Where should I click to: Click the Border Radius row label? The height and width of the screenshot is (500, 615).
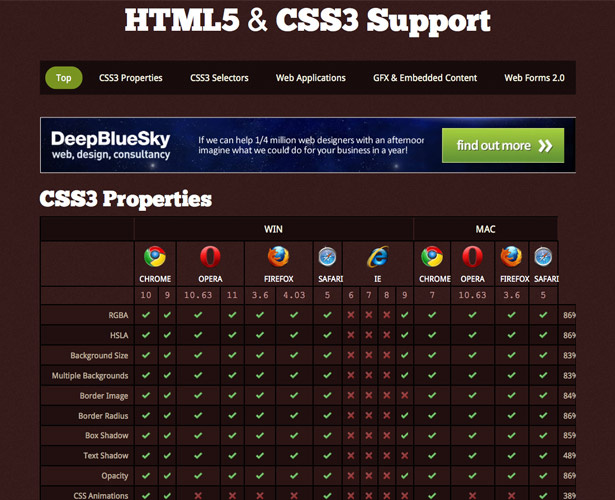(x=103, y=416)
